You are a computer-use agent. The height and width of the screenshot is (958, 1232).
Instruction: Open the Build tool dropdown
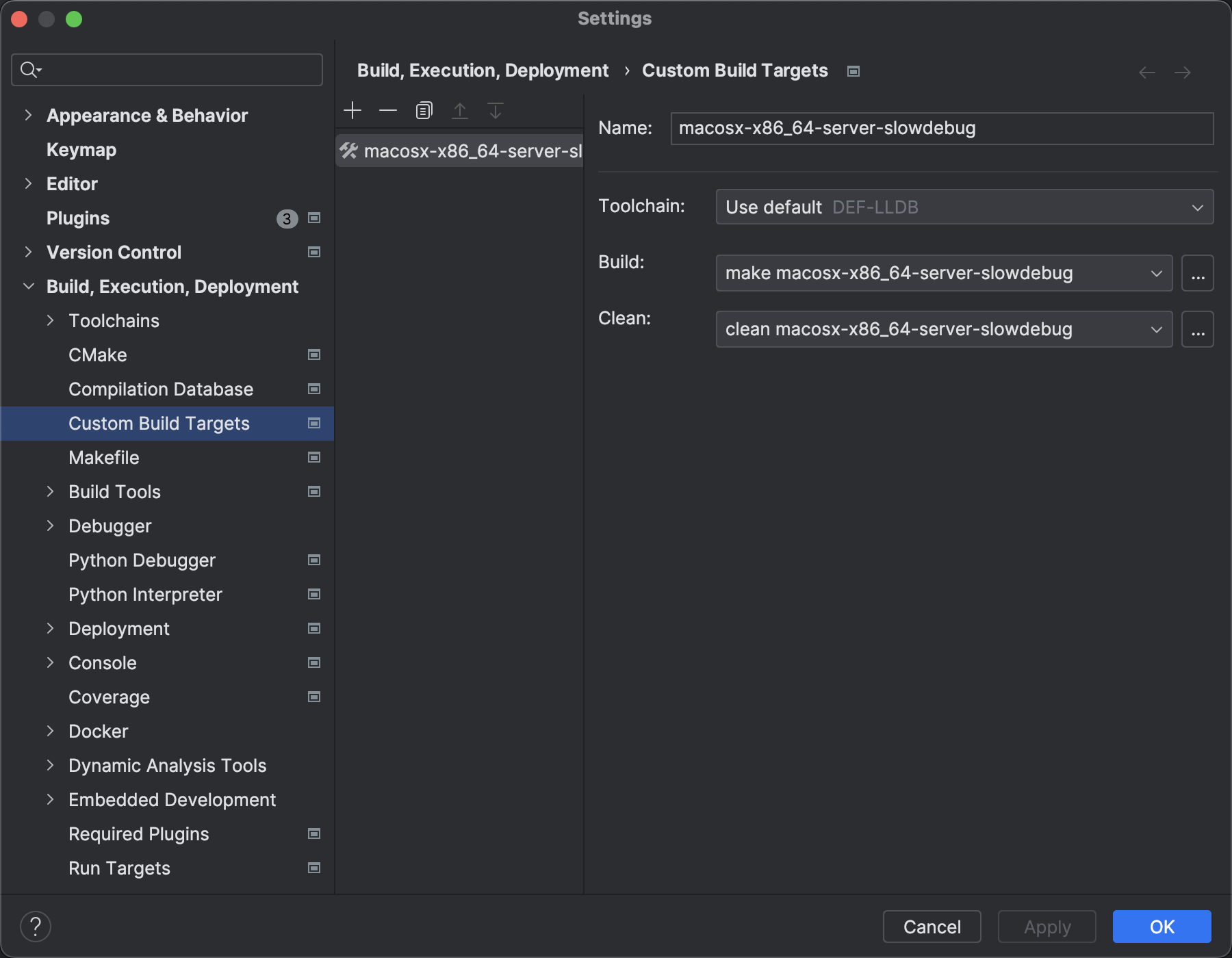[x=943, y=274]
